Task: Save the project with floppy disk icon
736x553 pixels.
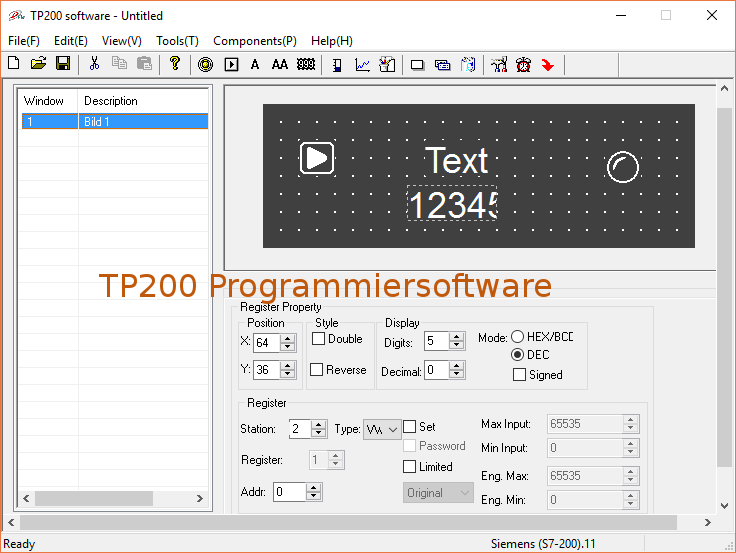Action: pos(63,63)
